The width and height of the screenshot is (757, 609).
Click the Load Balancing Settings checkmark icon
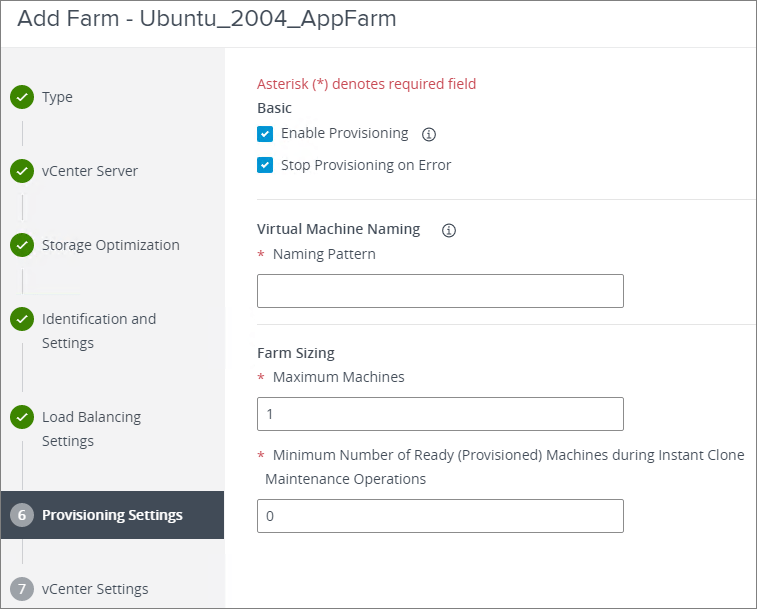(22, 417)
